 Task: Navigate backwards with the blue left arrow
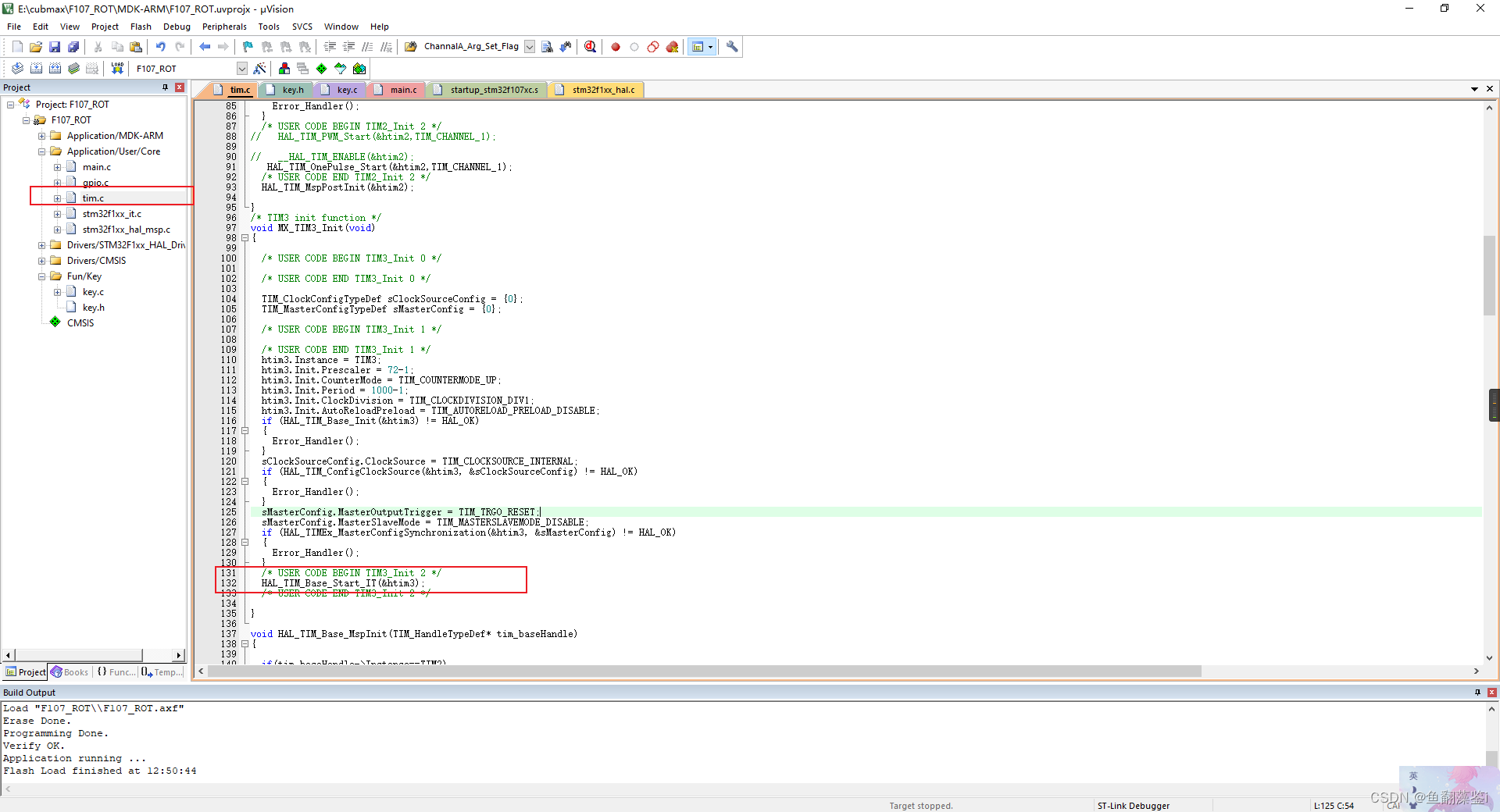pos(205,47)
